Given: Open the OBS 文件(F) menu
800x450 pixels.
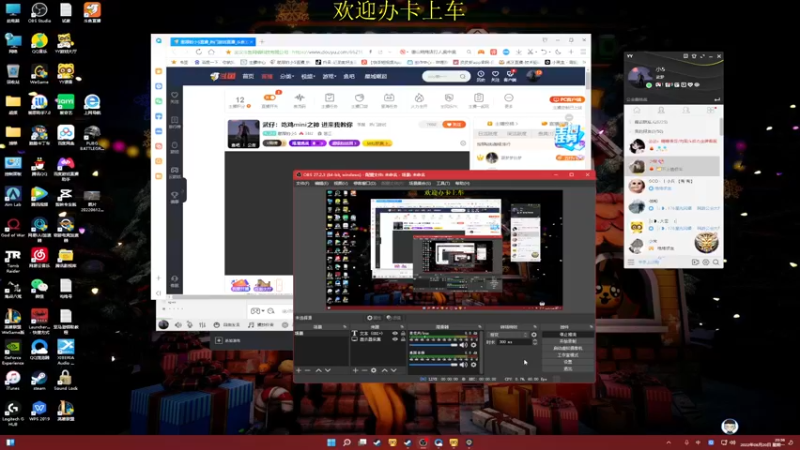Looking at the screenshot, I should point(303,183).
